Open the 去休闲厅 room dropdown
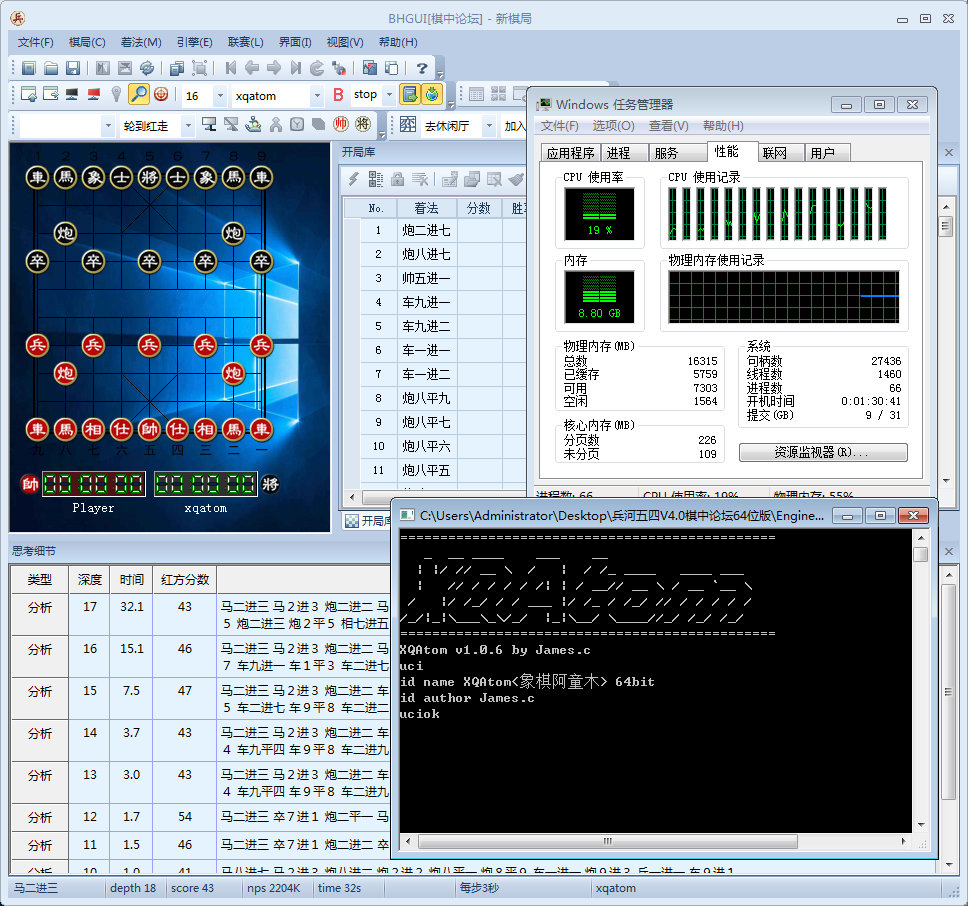The width and height of the screenshot is (968, 906). (x=490, y=126)
